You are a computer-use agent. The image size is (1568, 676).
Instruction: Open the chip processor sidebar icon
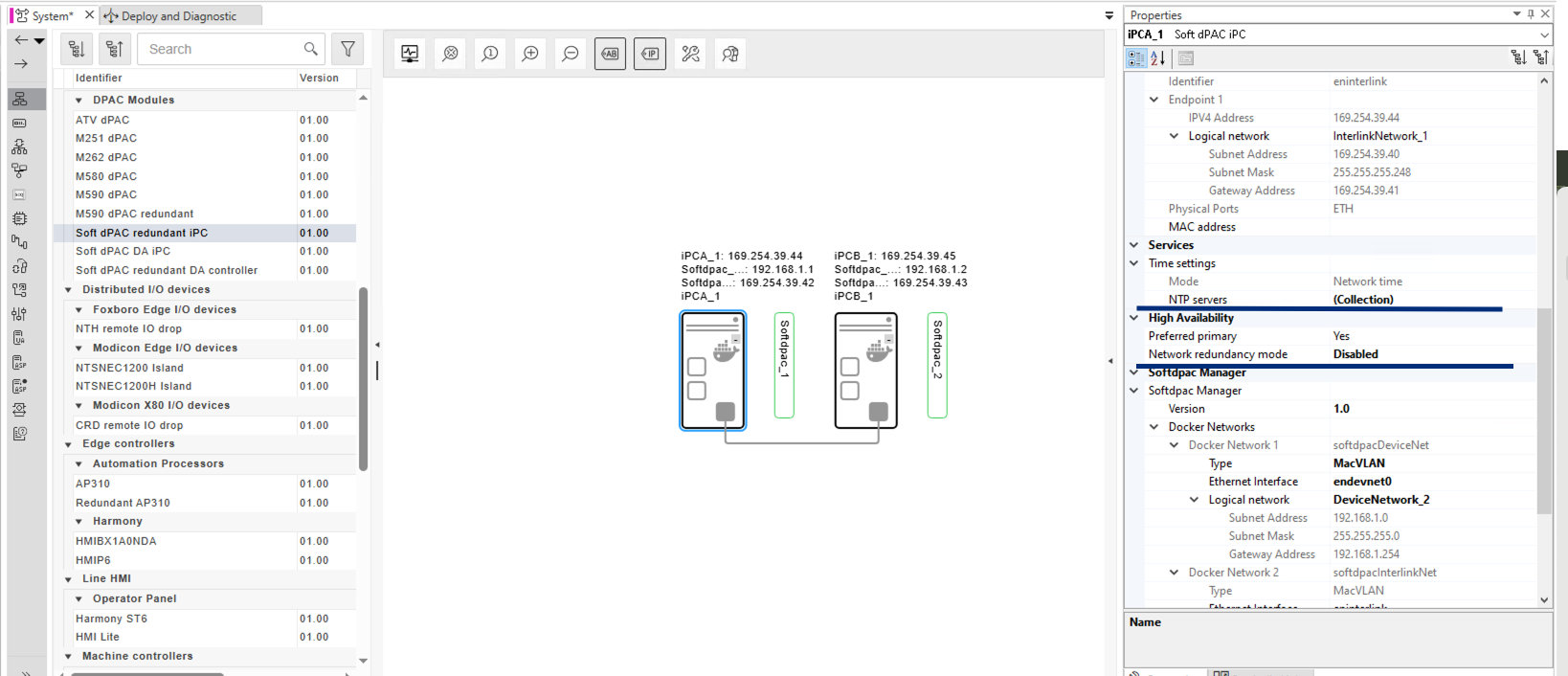pyautogui.click(x=20, y=218)
